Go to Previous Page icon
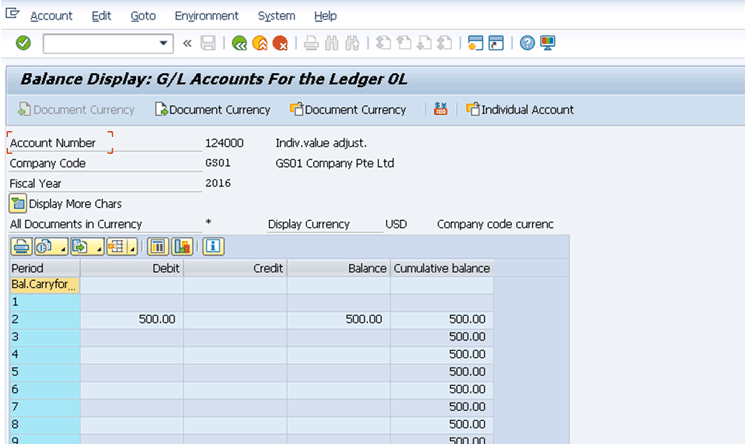This screenshot has height=444, width=745. coord(404,43)
